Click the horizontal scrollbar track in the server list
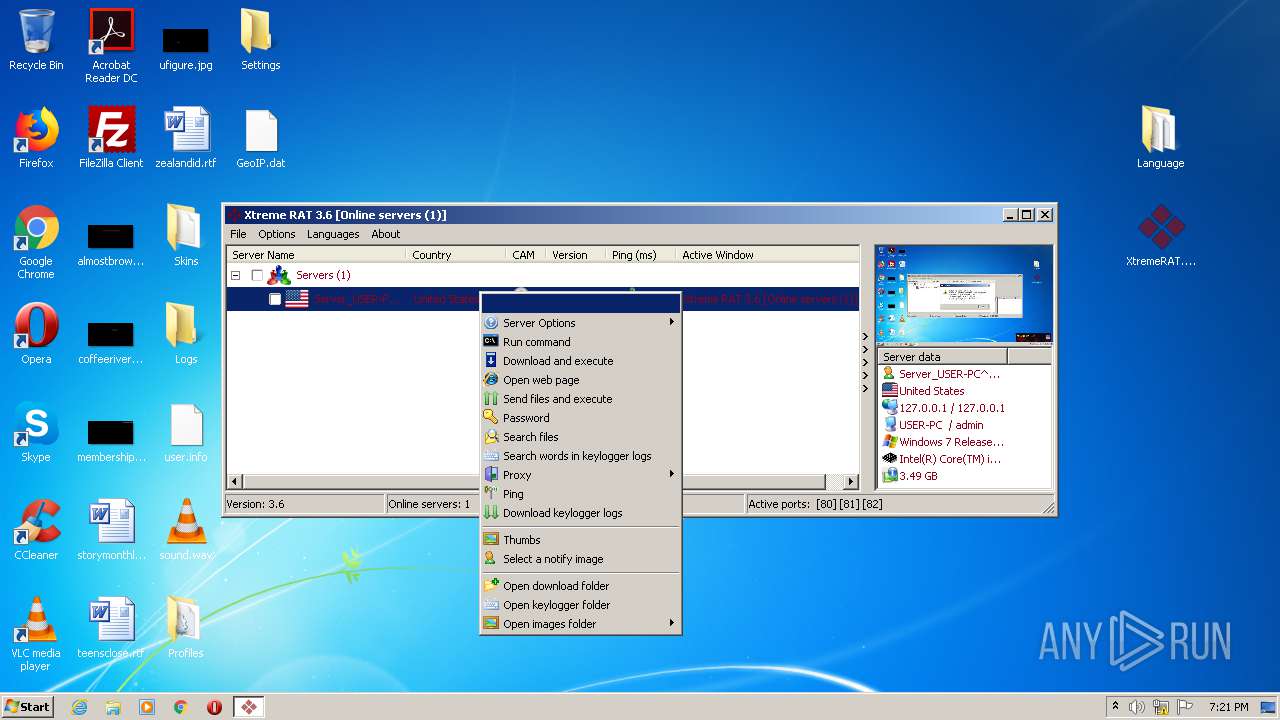 [x=835, y=481]
